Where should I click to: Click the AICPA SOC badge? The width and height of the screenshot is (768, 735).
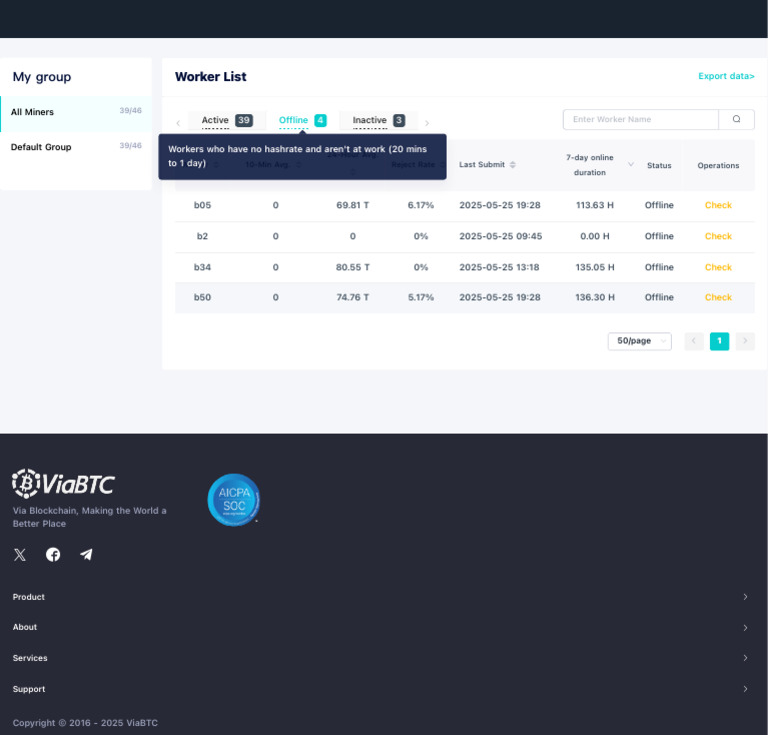[x=234, y=500]
